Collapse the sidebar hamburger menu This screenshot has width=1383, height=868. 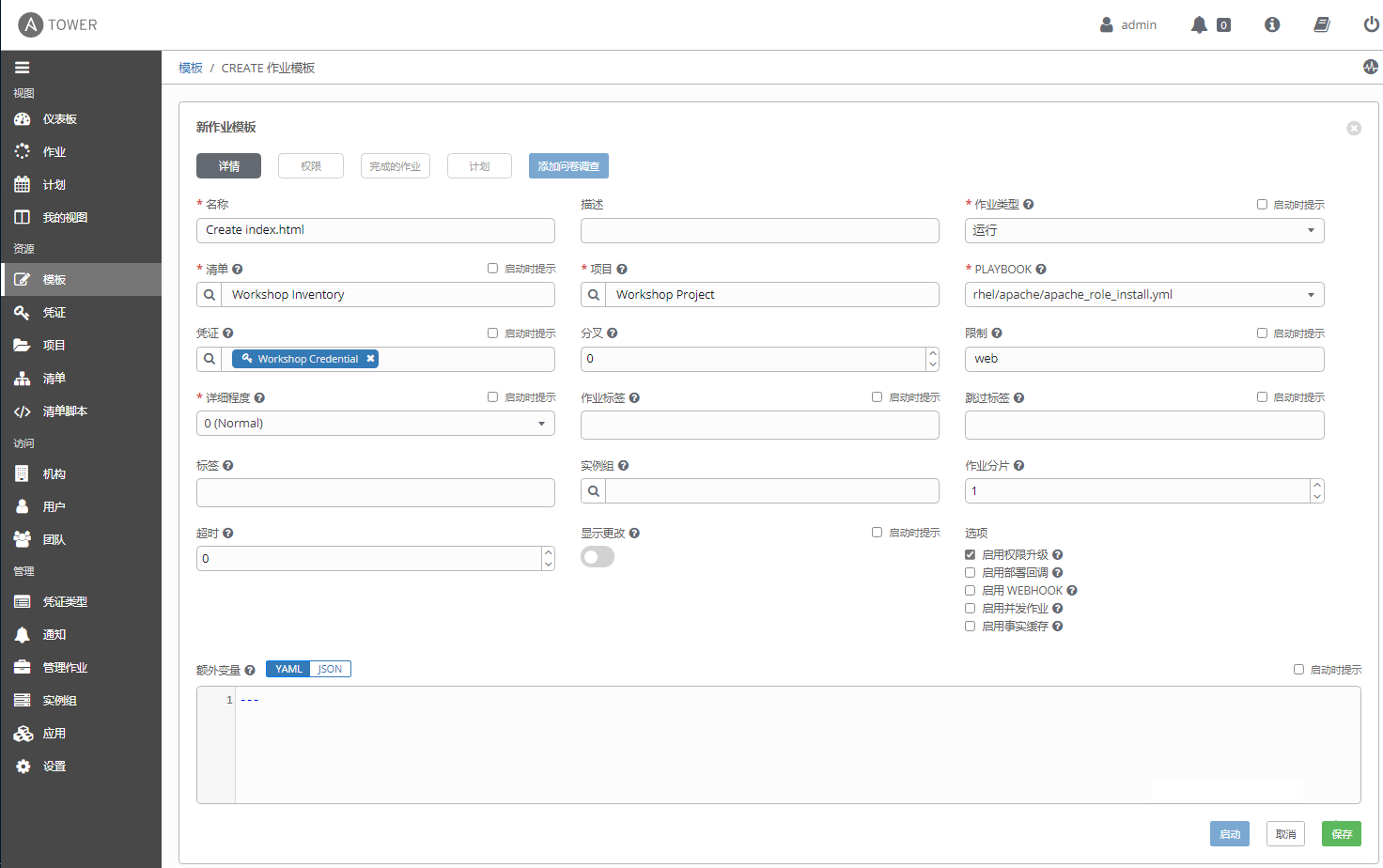(23, 68)
